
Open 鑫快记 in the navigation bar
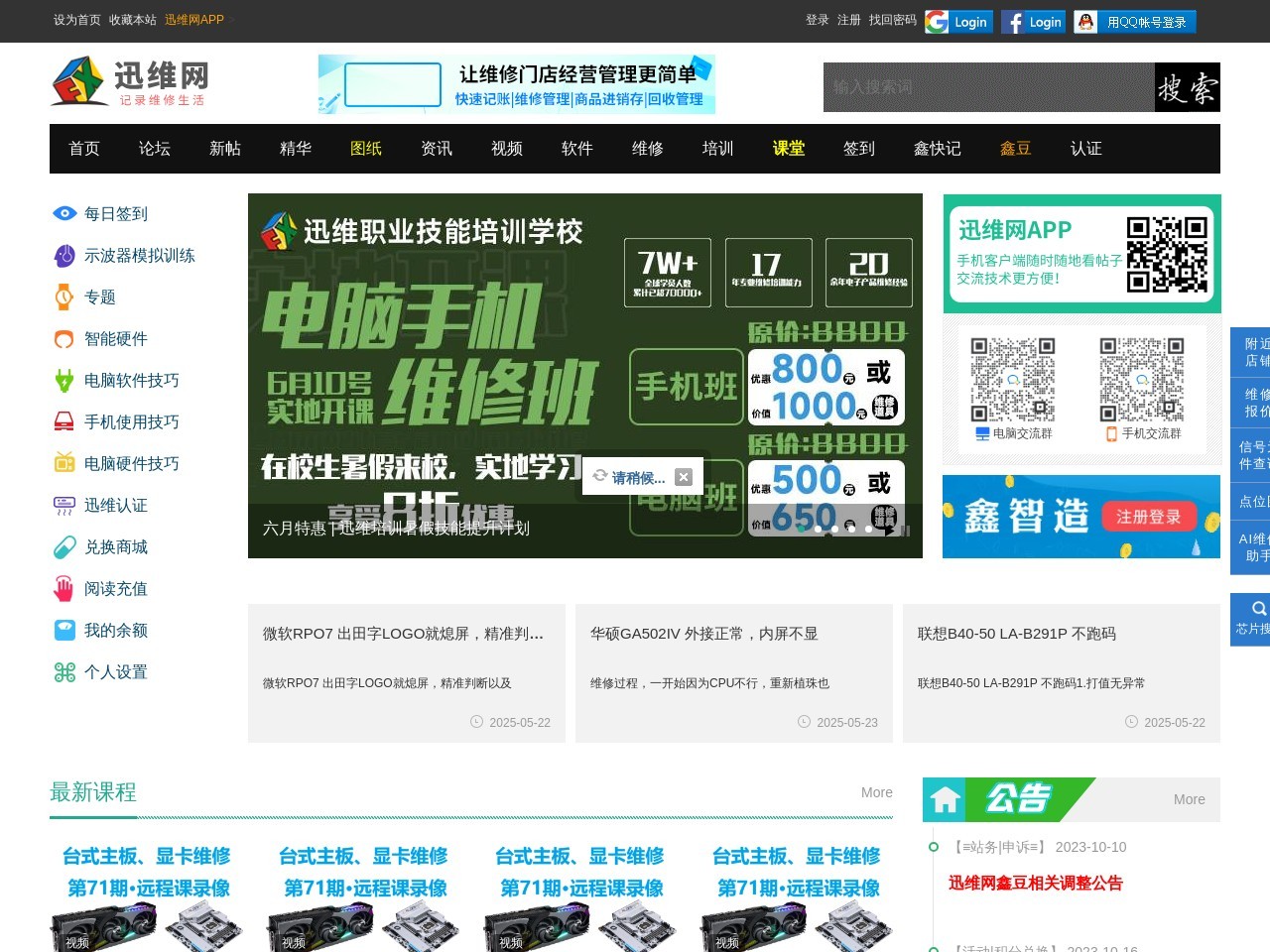click(x=938, y=148)
